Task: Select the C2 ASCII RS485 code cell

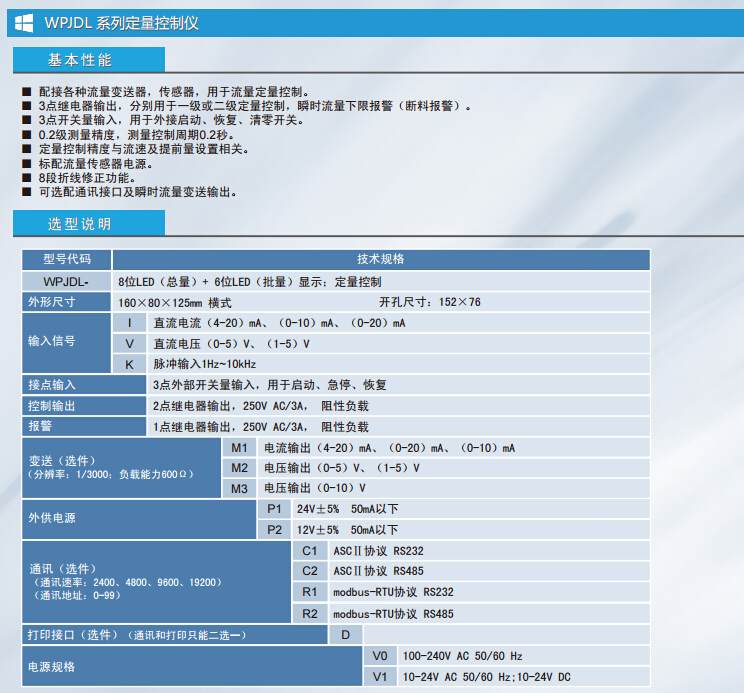Action: tap(309, 571)
